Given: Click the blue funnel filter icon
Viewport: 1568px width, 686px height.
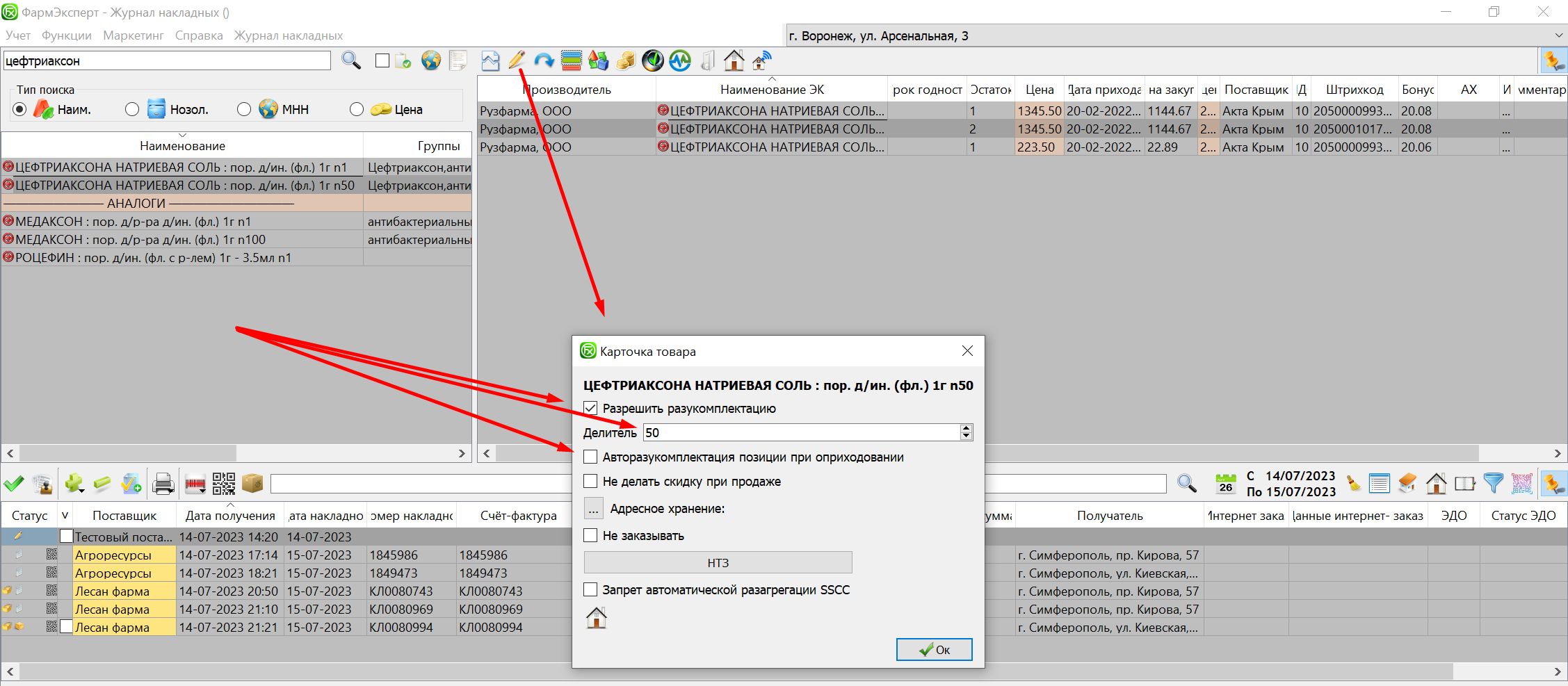Looking at the screenshot, I should [1493, 483].
